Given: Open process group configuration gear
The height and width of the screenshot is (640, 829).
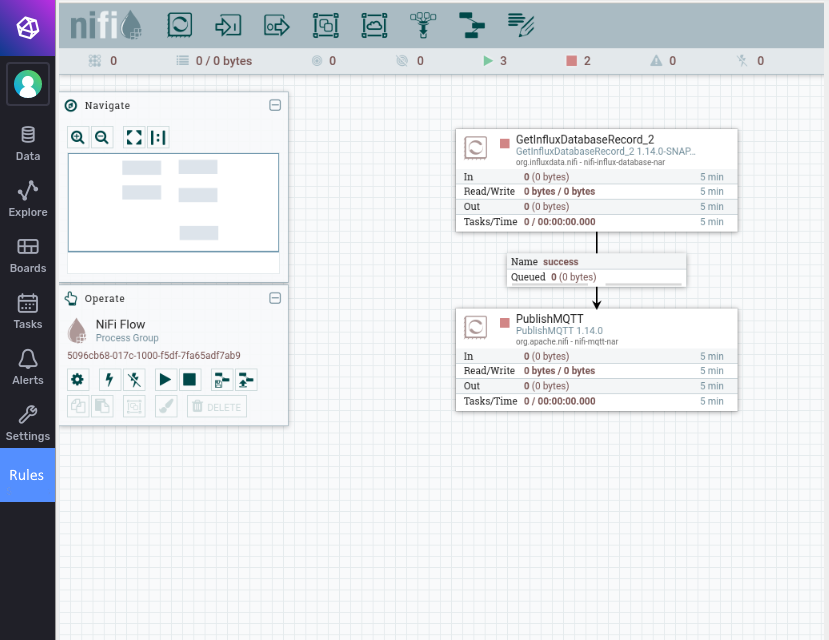Looking at the screenshot, I should coord(77,379).
